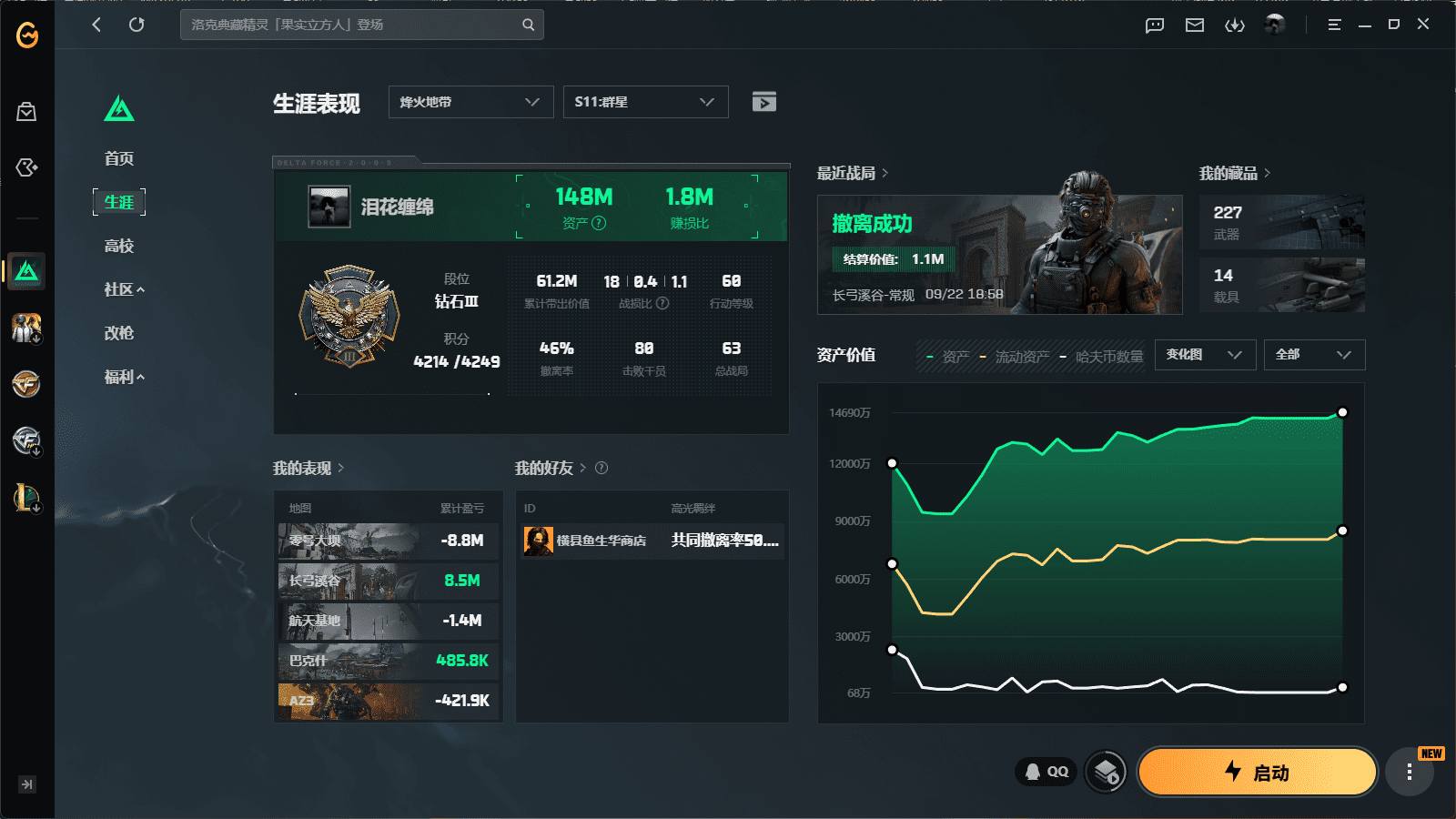
Task: Open the 227 武器 collection card
Action: tap(1282, 222)
